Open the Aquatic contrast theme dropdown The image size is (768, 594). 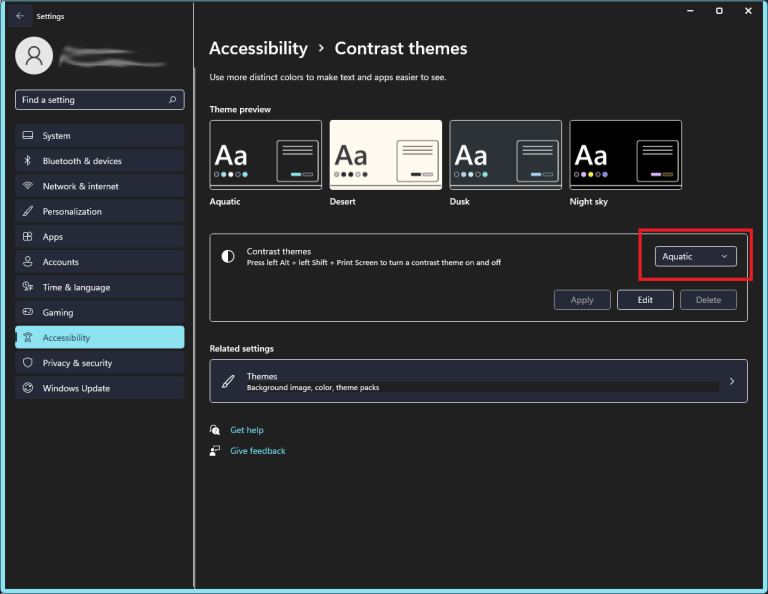697,256
